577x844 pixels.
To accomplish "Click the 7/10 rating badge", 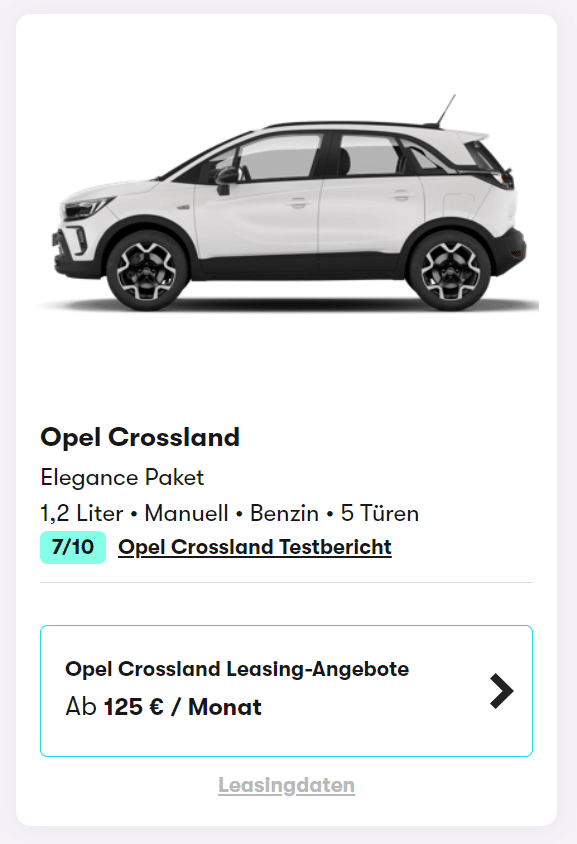I will pyautogui.click(x=73, y=547).
